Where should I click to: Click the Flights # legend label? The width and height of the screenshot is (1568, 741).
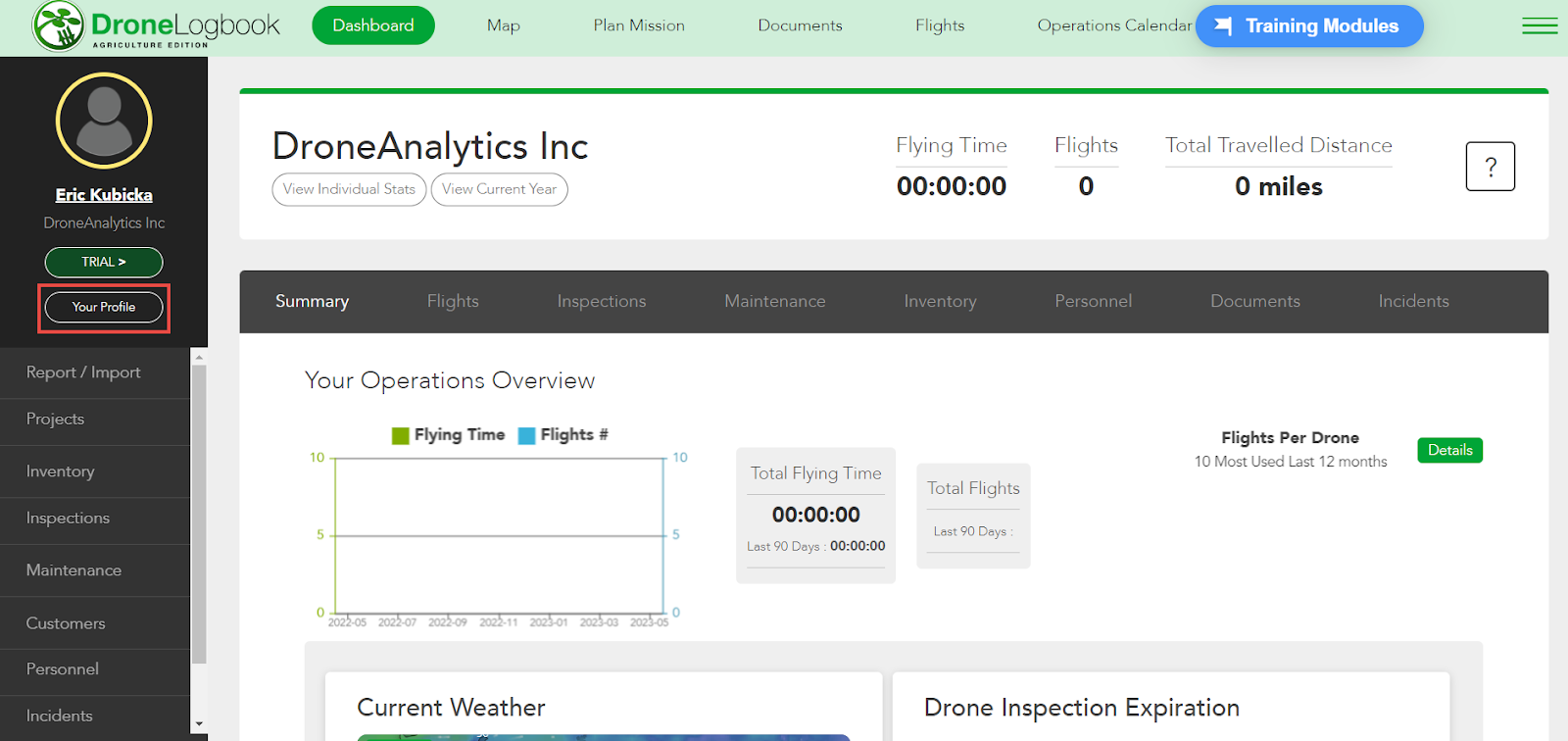click(x=574, y=435)
